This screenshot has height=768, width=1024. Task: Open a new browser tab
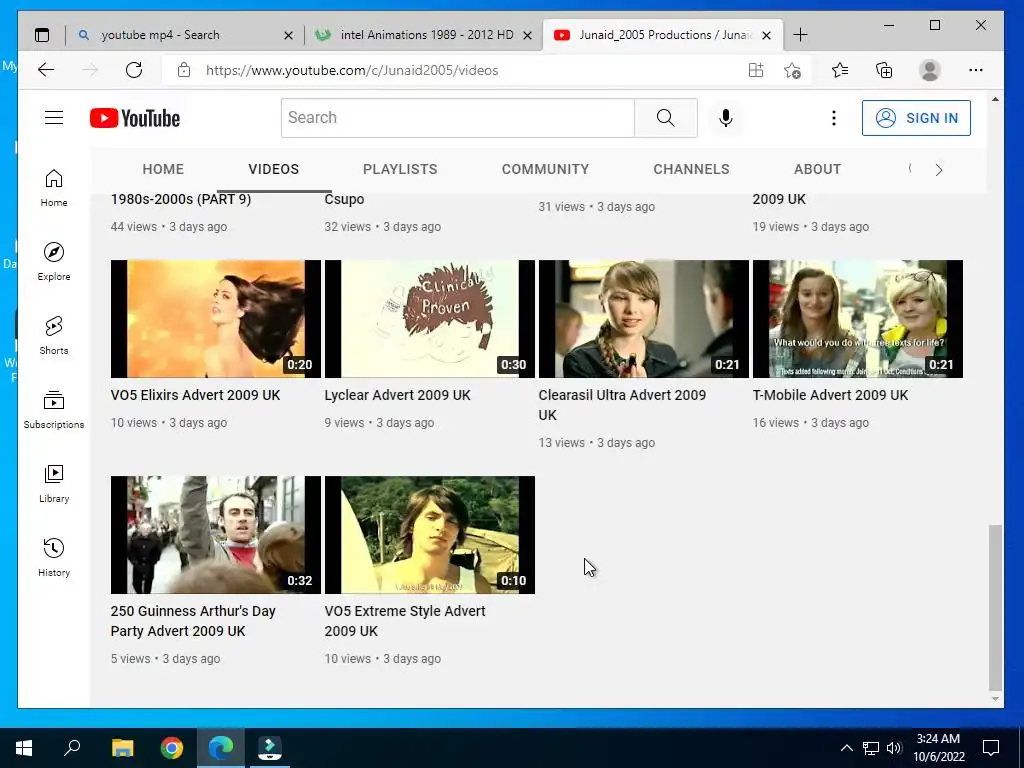[x=800, y=35]
